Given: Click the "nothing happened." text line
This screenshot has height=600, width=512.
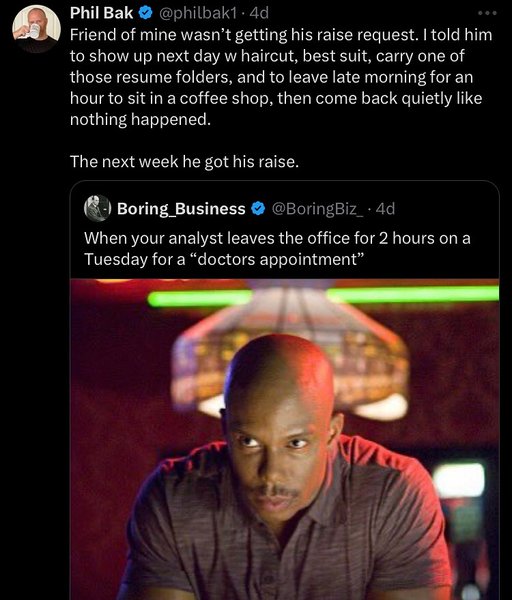Looking at the screenshot, I should point(140,120).
